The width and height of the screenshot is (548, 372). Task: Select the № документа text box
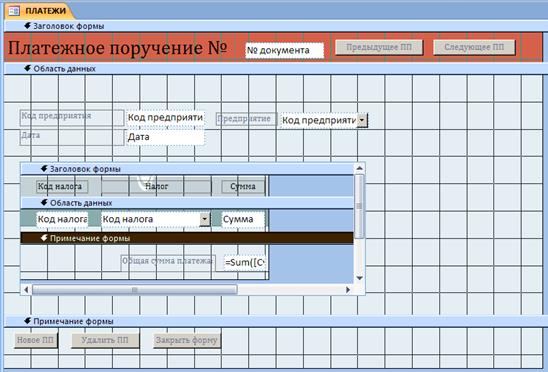tap(284, 50)
